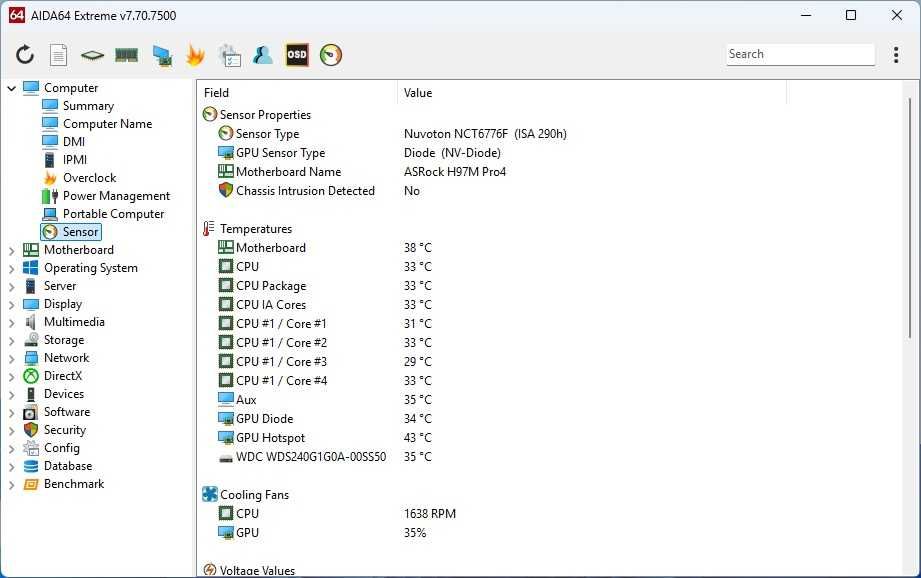Click the AIDA64 app logo icon

[x=17, y=15]
